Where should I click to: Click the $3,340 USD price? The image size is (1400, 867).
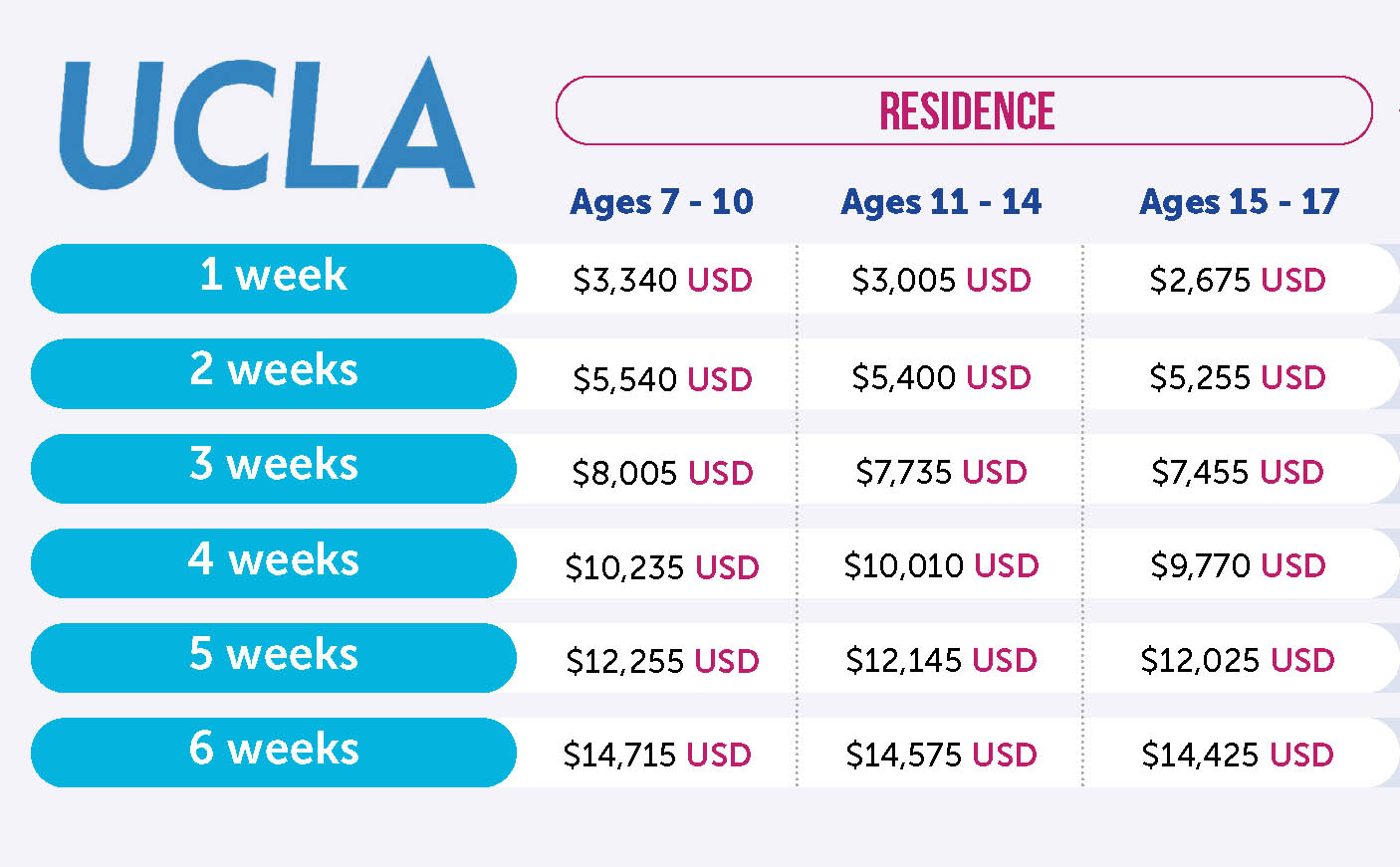point(662,281)
